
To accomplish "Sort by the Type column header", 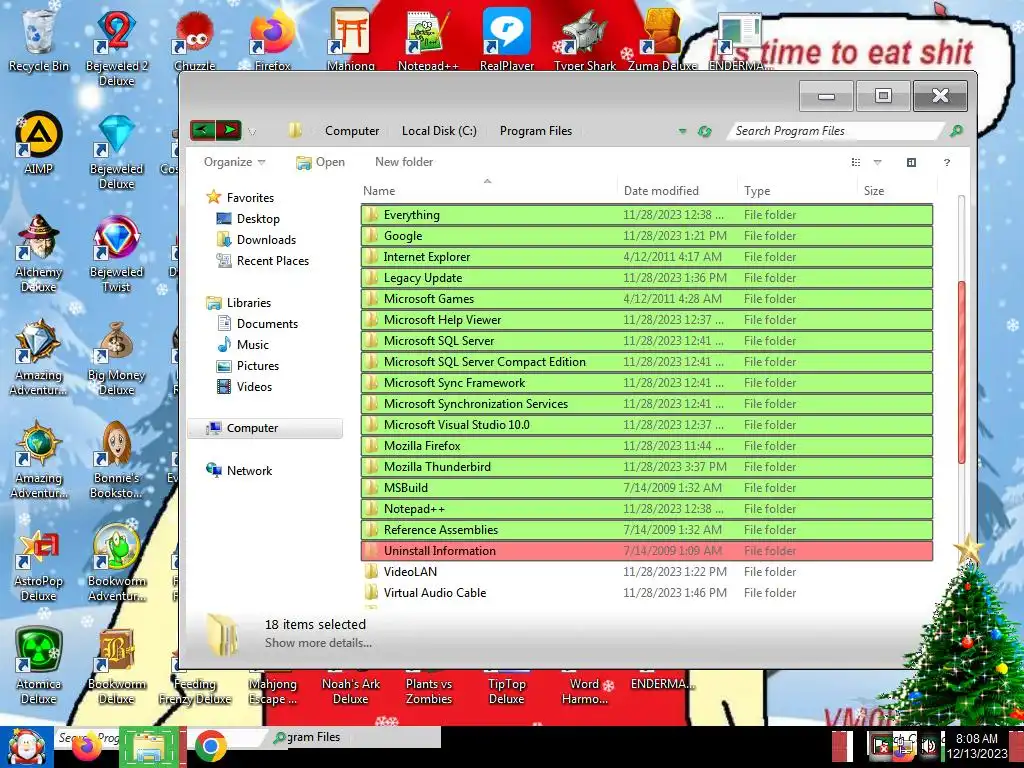I will (x=797, y=191).
